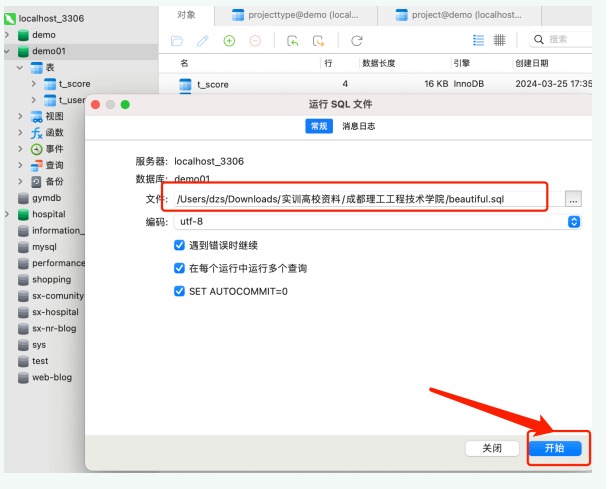Toggle 在每个运行中运行多个查询 checkbox
The image size is (609, 489).
click(x=179, y=268)
